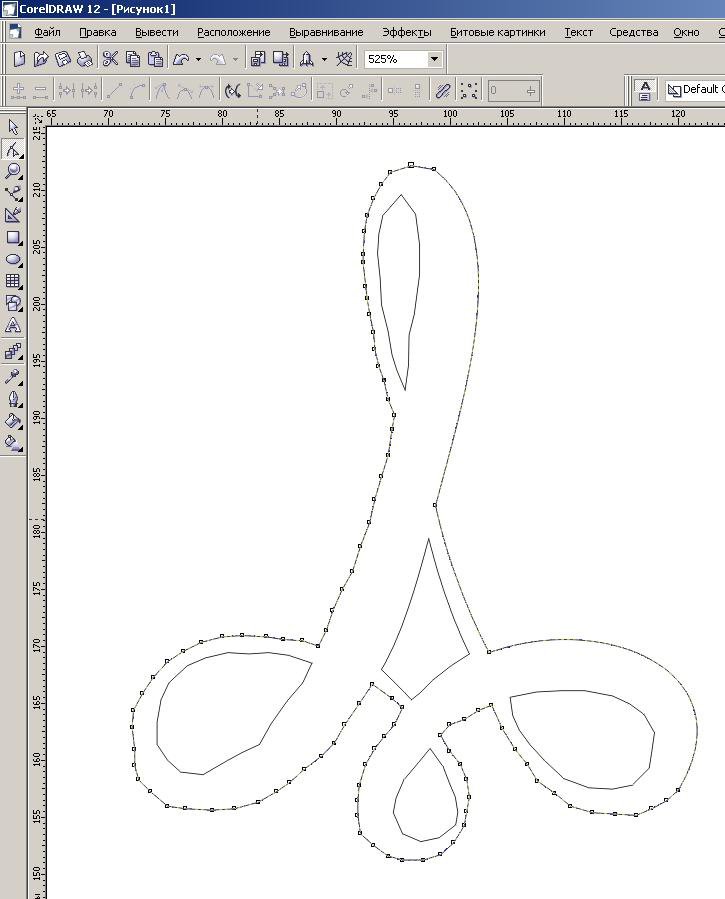725x899 pixels.
Task: Click Convert Curve to Line icon
Action: (115, 90)
